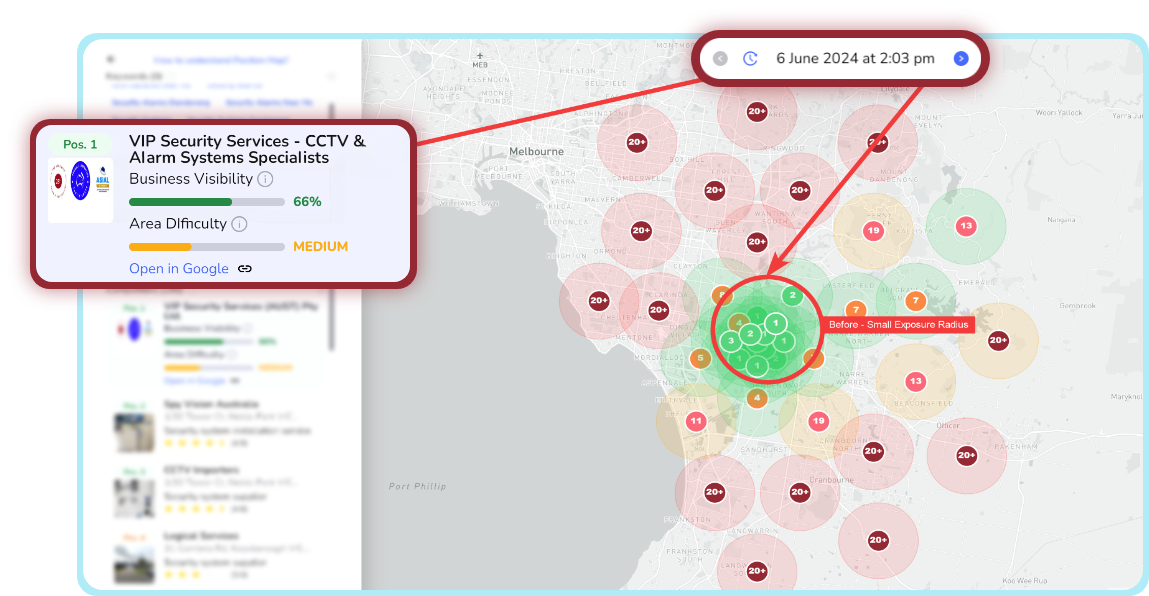Select the 20+ marker above Cheltenham
Viewport: 1149px width, 596px height.
coord(599,301)
